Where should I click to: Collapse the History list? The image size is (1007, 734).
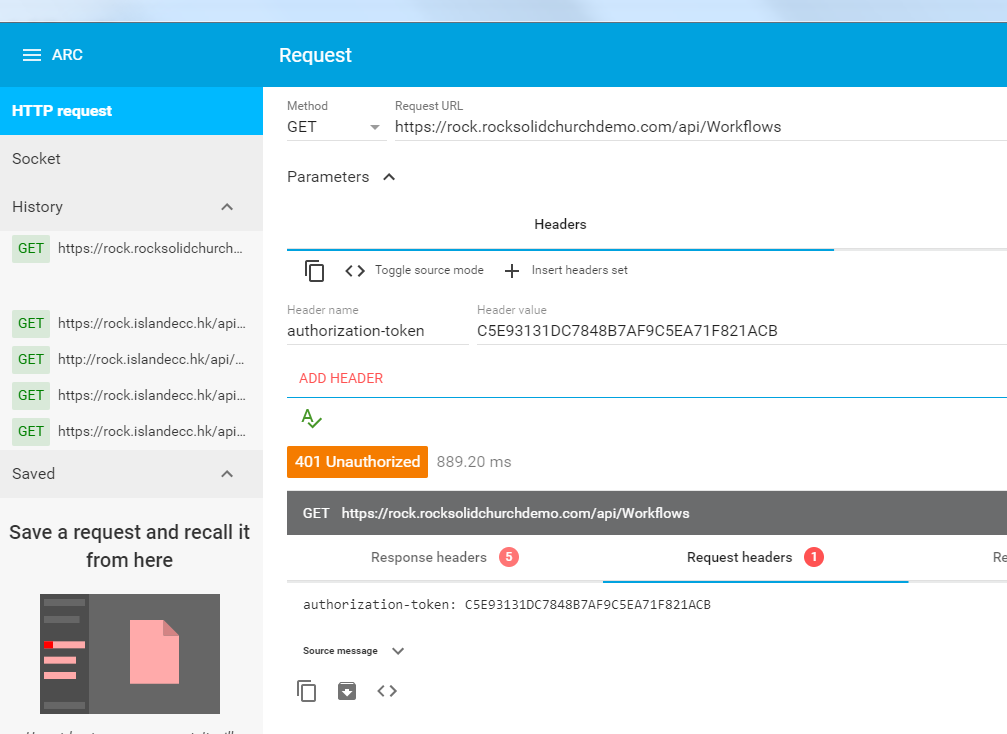227,207
